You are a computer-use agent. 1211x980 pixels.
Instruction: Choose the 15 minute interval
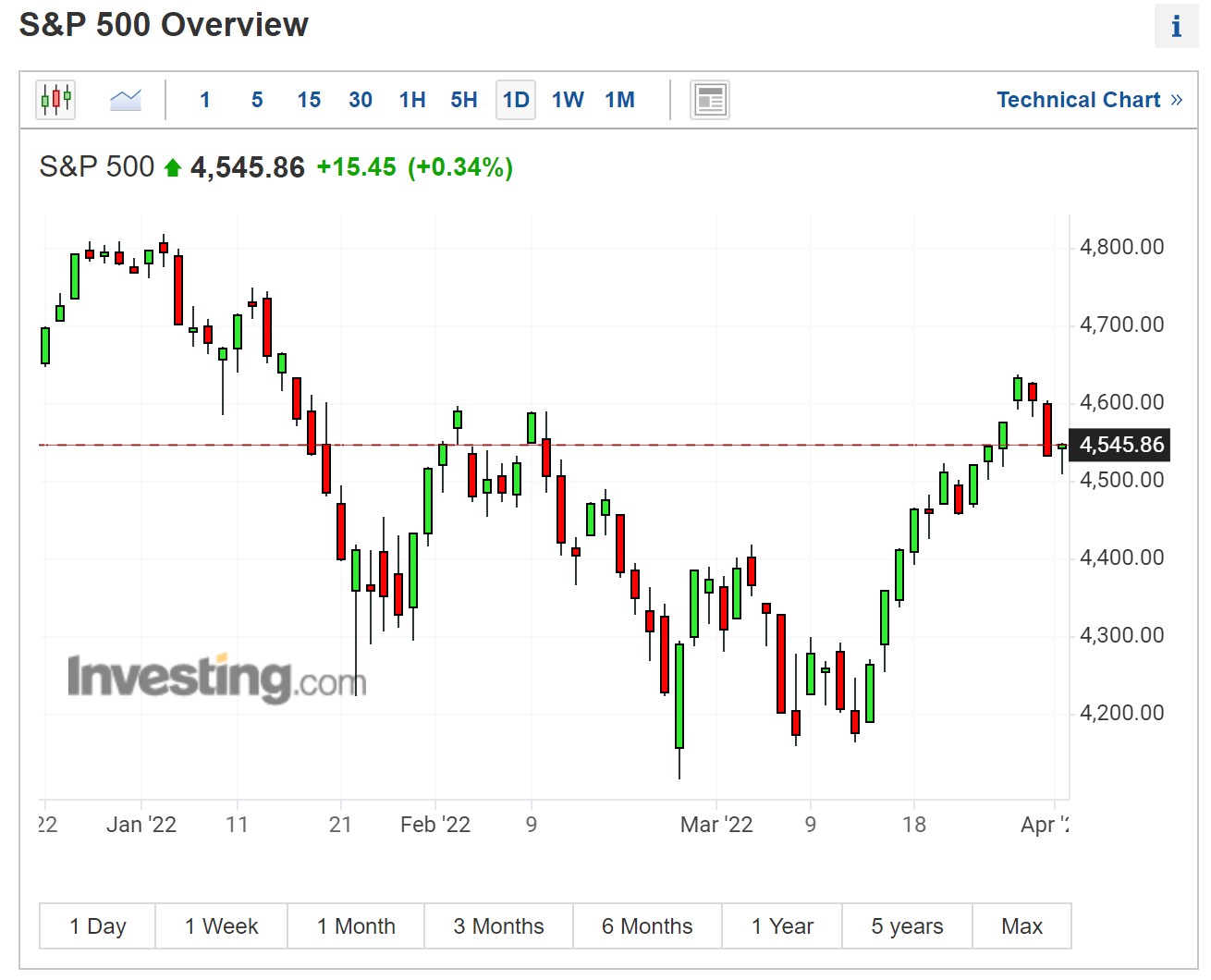click(x=309, y=100)
